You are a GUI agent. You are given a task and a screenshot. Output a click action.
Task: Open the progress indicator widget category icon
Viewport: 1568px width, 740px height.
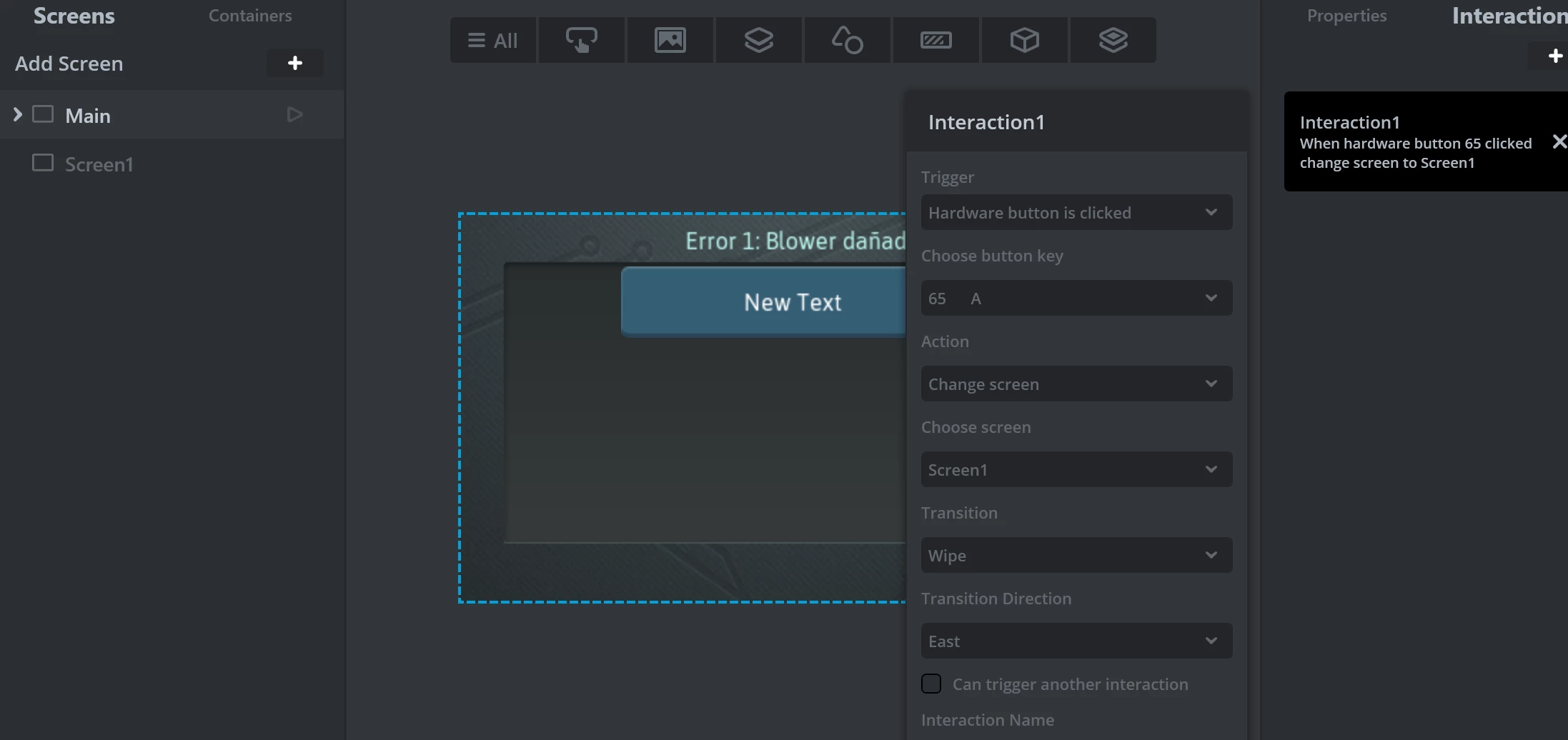936,40
